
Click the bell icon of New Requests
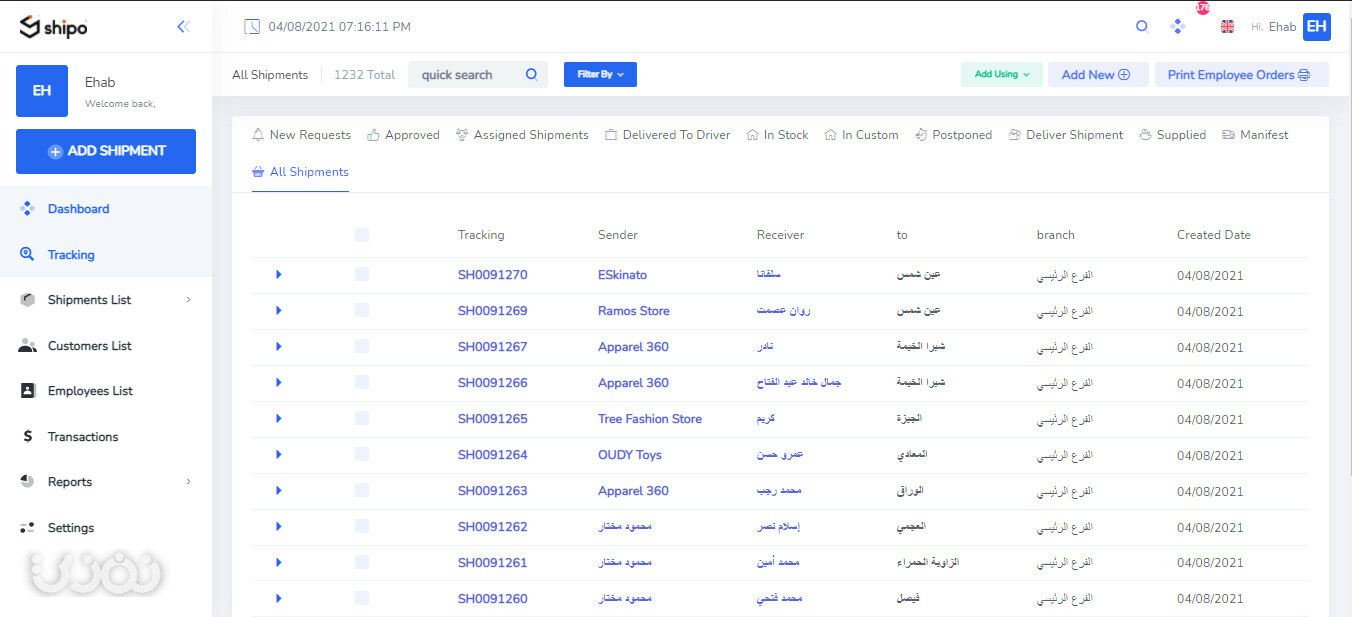[258, 134]
